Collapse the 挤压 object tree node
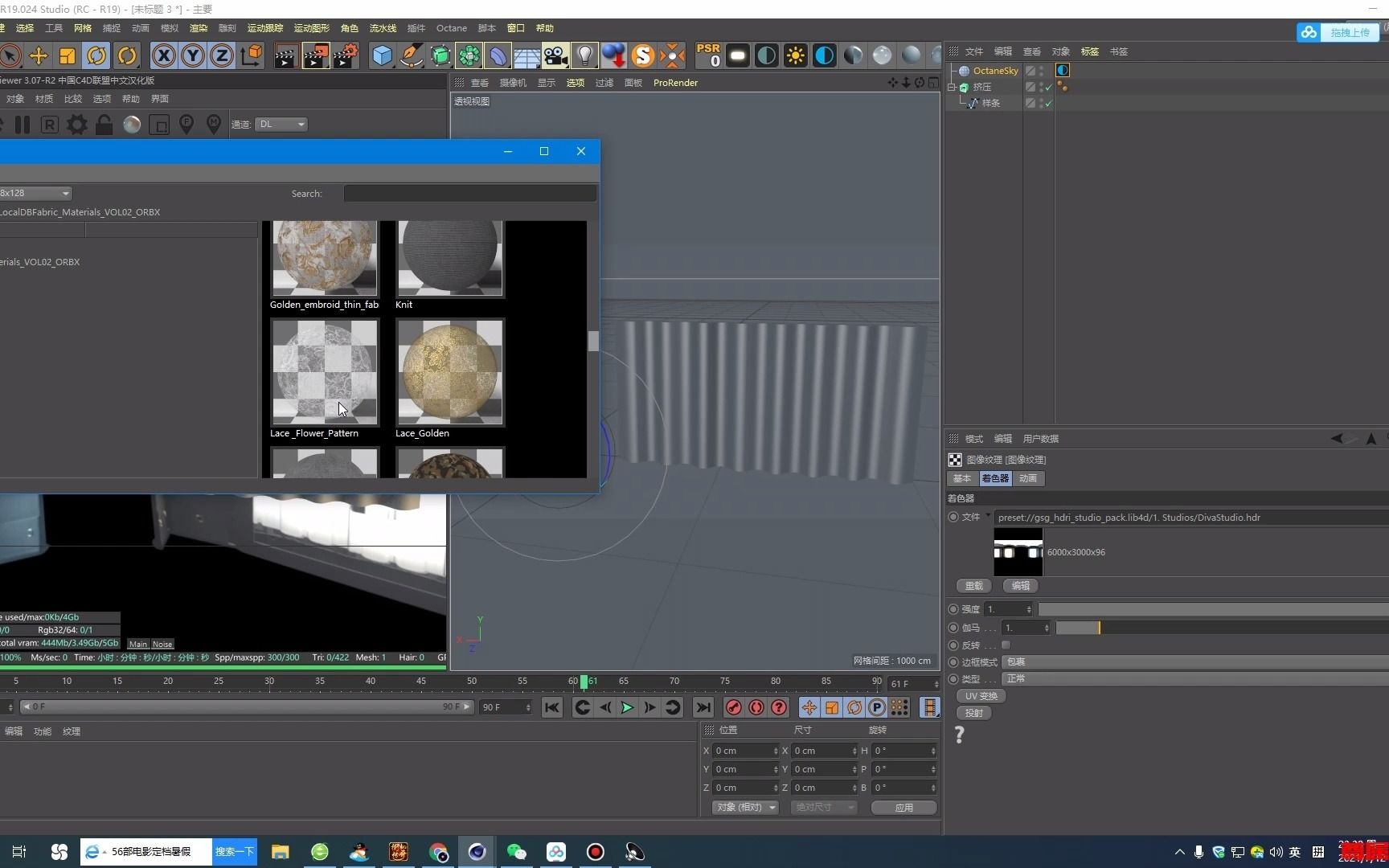The image size is (1389, 868). pos(952,87)
